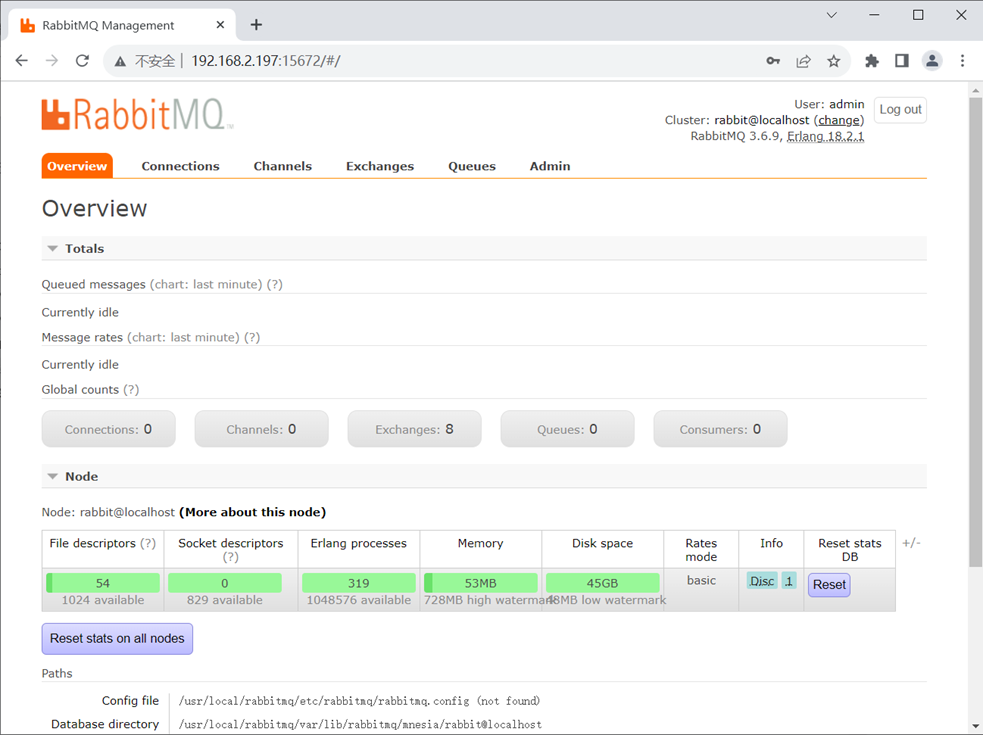Click the Config file path text
Viewport: 983px width, 735px height.
[x=359, y=701]
